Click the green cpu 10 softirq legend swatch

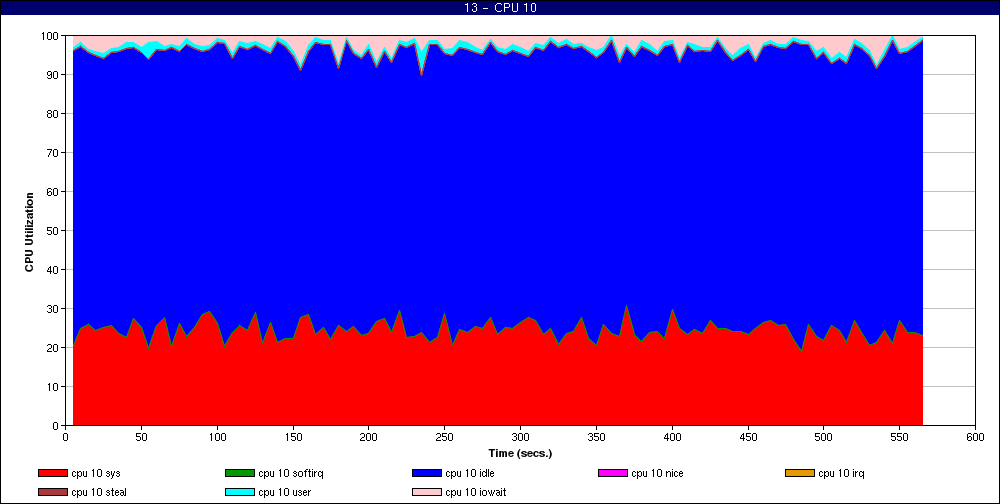pyautogui.click(x=240, y=473)
